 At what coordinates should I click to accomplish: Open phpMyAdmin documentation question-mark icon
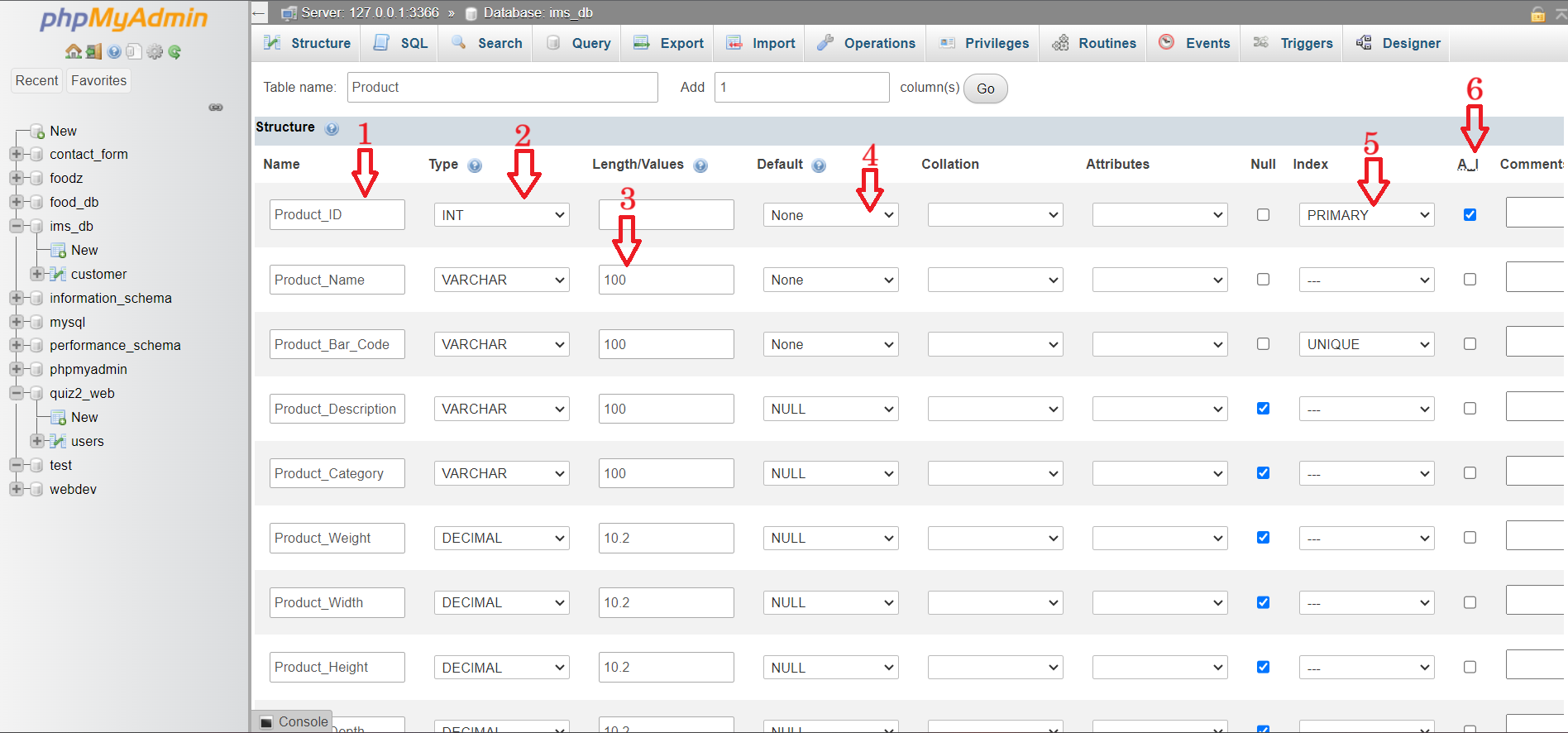pos(114,51)
